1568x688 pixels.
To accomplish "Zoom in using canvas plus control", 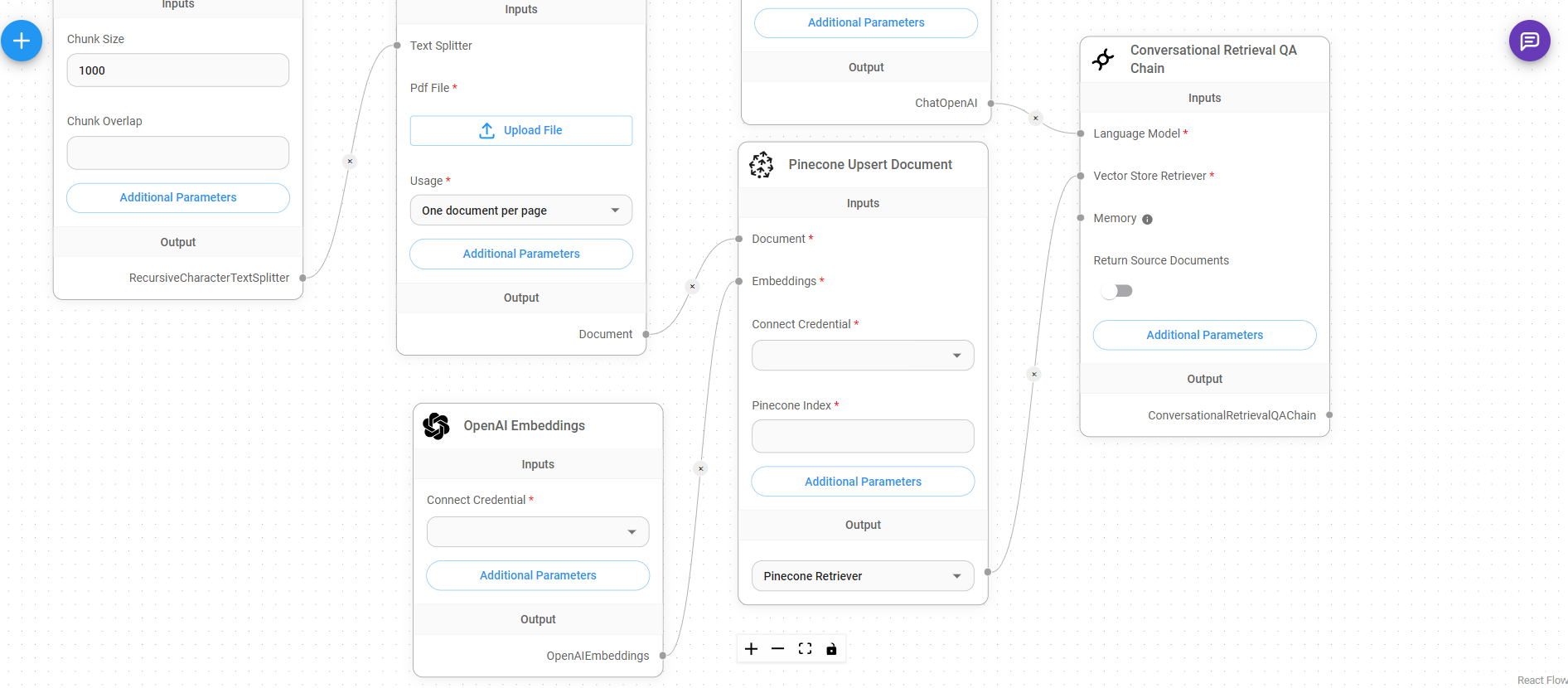I will tap(751, 649).
